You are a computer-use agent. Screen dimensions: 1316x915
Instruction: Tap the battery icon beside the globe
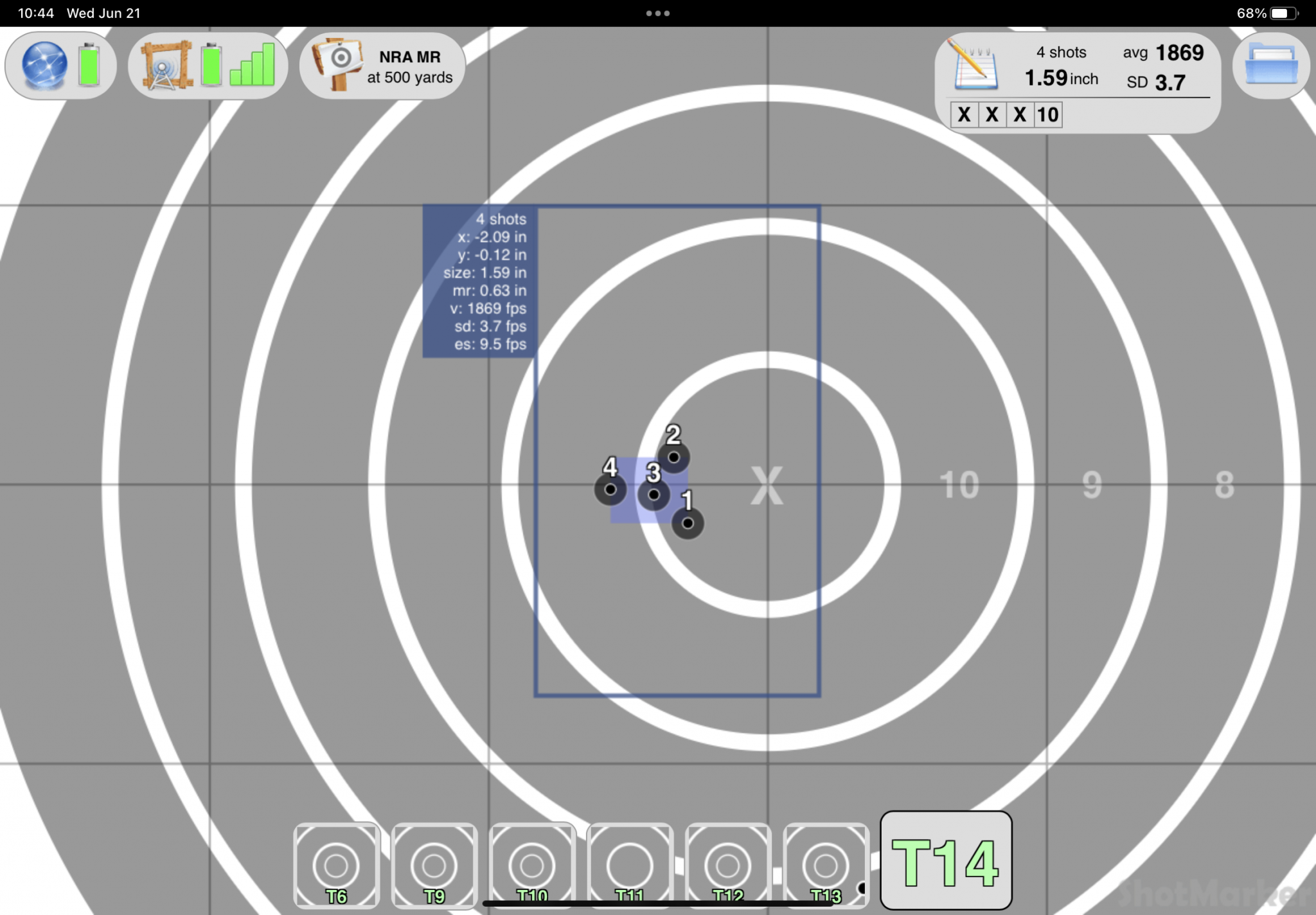click(x=89, y=64)
